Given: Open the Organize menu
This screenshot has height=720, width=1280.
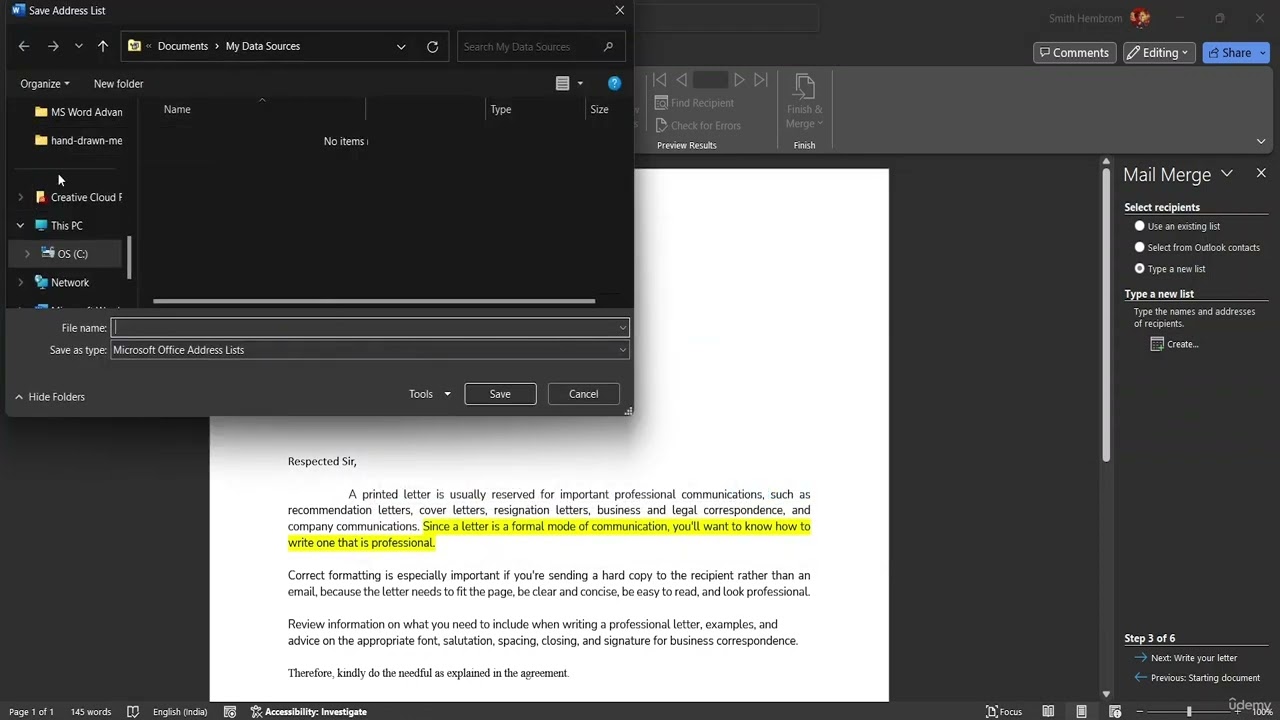Looking at the screenshot, I should (x=45, y=84).
